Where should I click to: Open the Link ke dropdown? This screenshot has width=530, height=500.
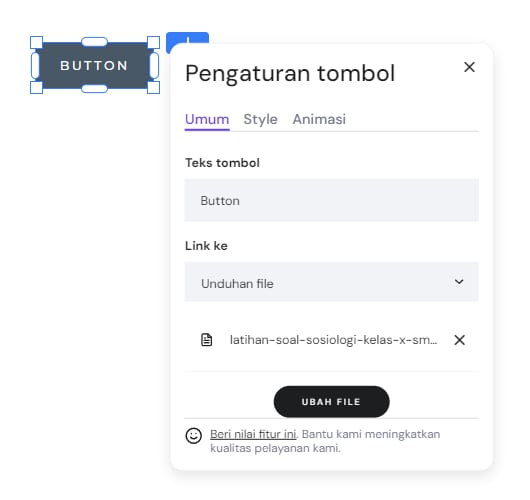tap(331, 282)
